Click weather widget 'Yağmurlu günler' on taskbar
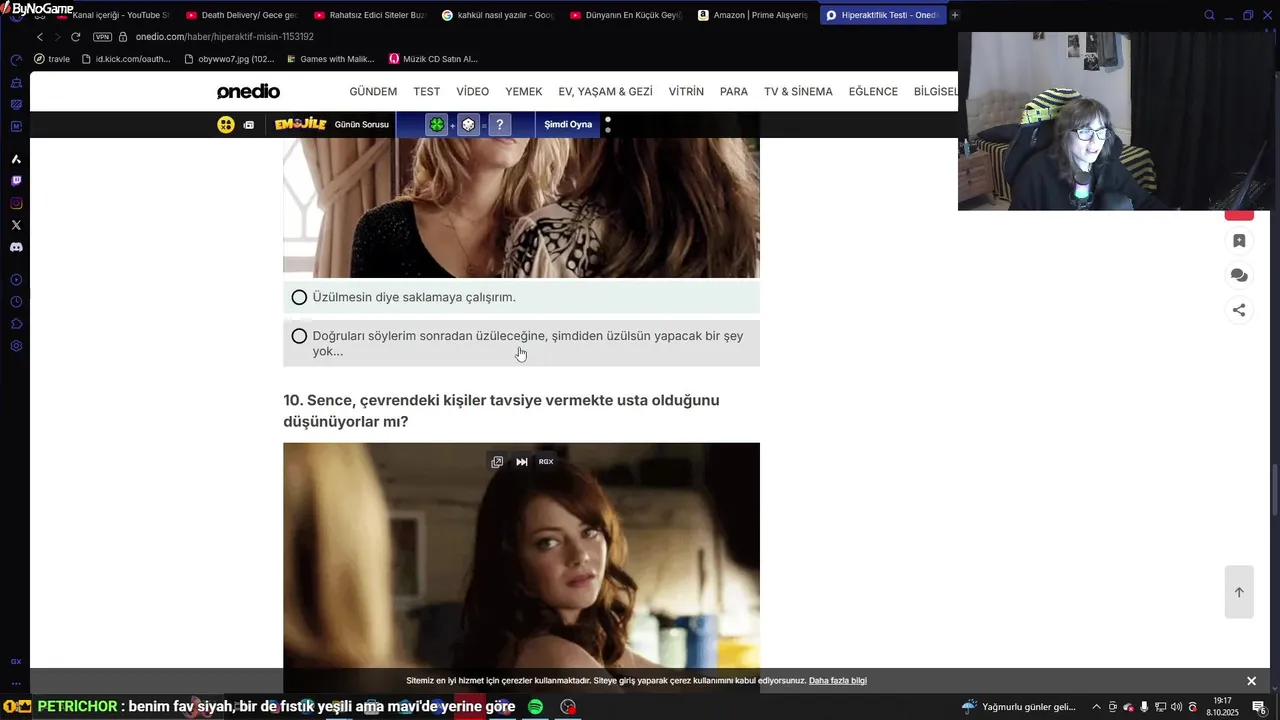Viewport: 1280px width, 720px height. click(x=1019, y=707)
